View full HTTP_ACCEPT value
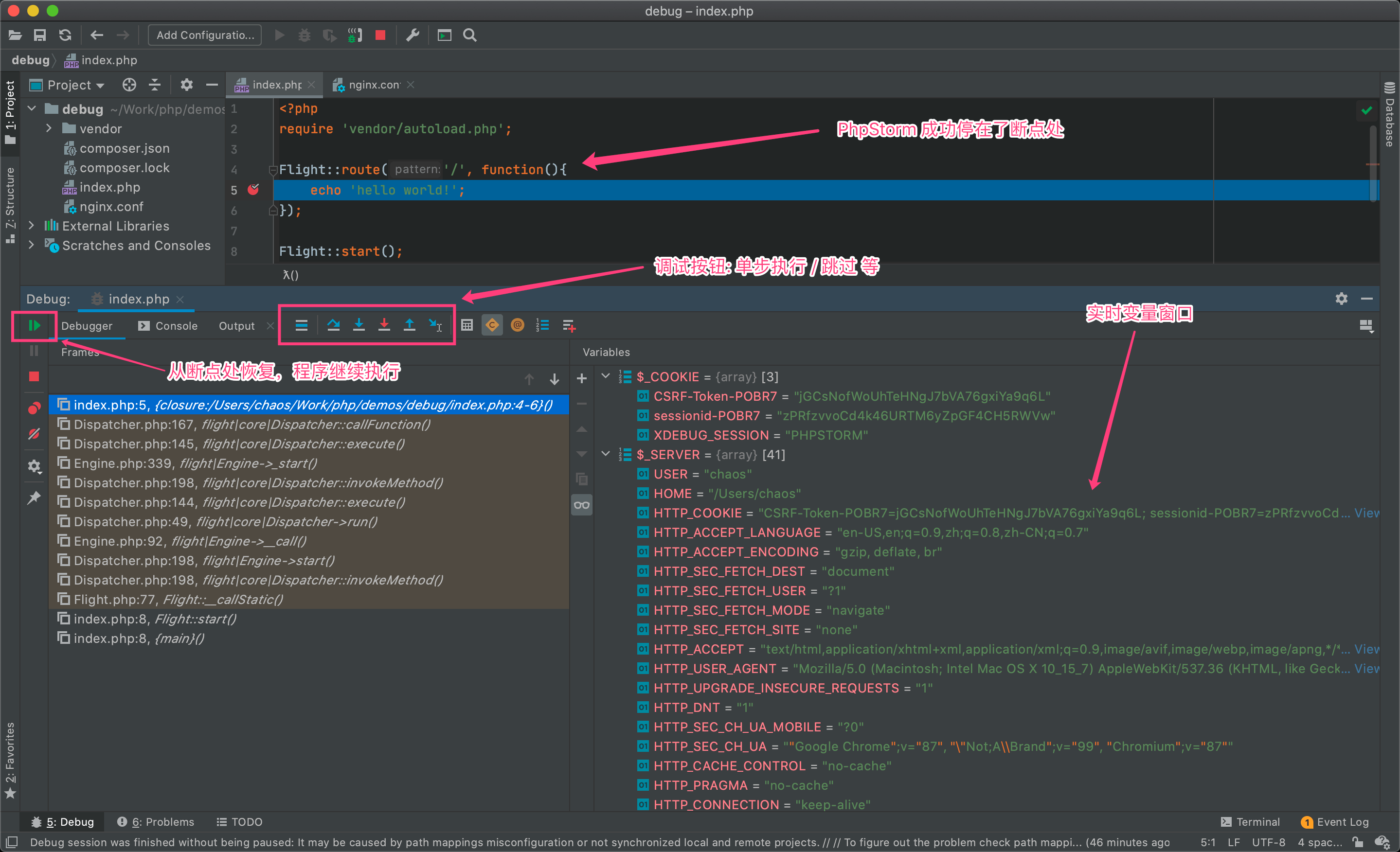Viewport: 1400px width, 852px height. [x=1366, y=649]
